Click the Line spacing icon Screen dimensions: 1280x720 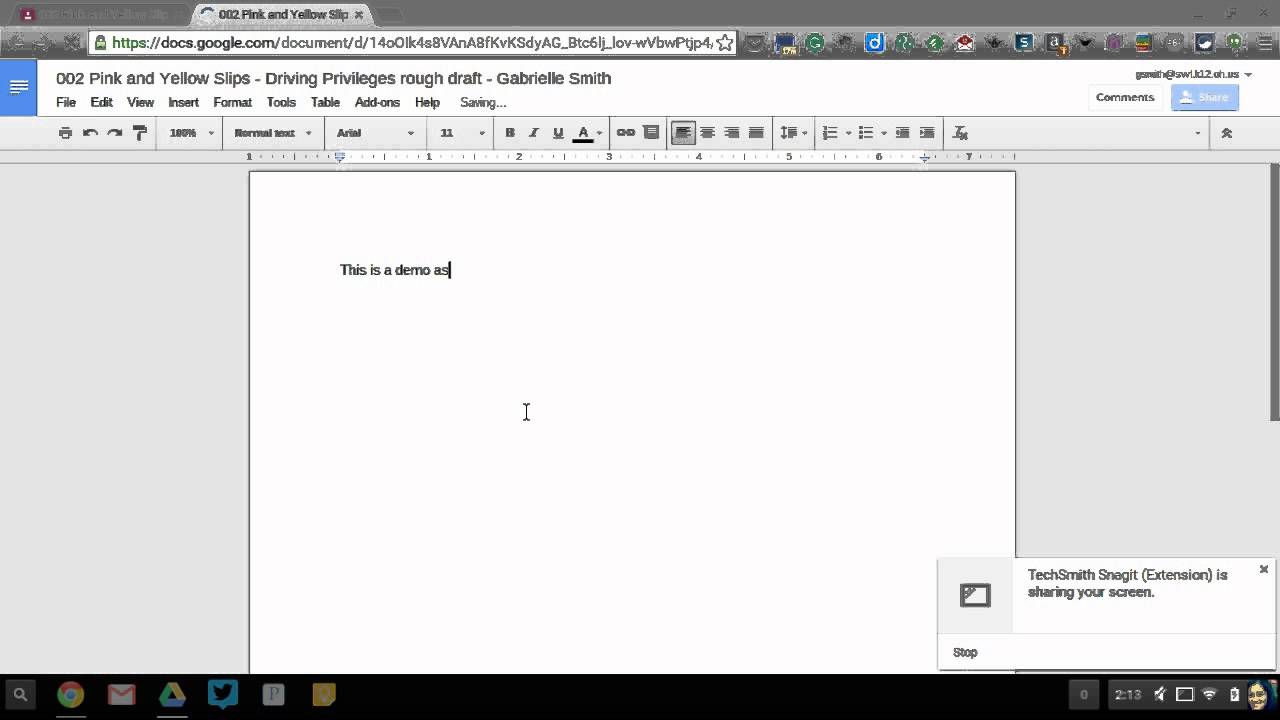(x=789, y=133)
